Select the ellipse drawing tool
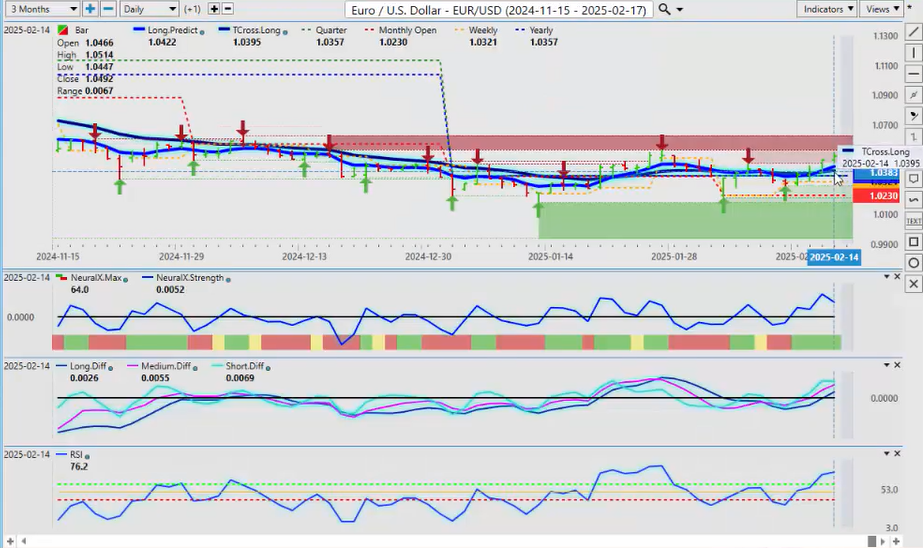This screenshot has width=923, height=548. pos(912,263)
